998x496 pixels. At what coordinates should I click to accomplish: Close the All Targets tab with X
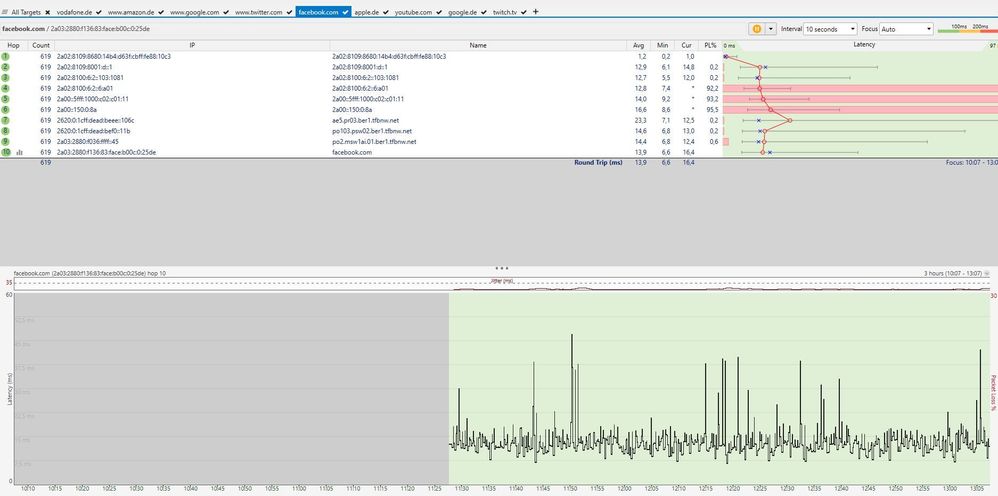click(47, 12)
